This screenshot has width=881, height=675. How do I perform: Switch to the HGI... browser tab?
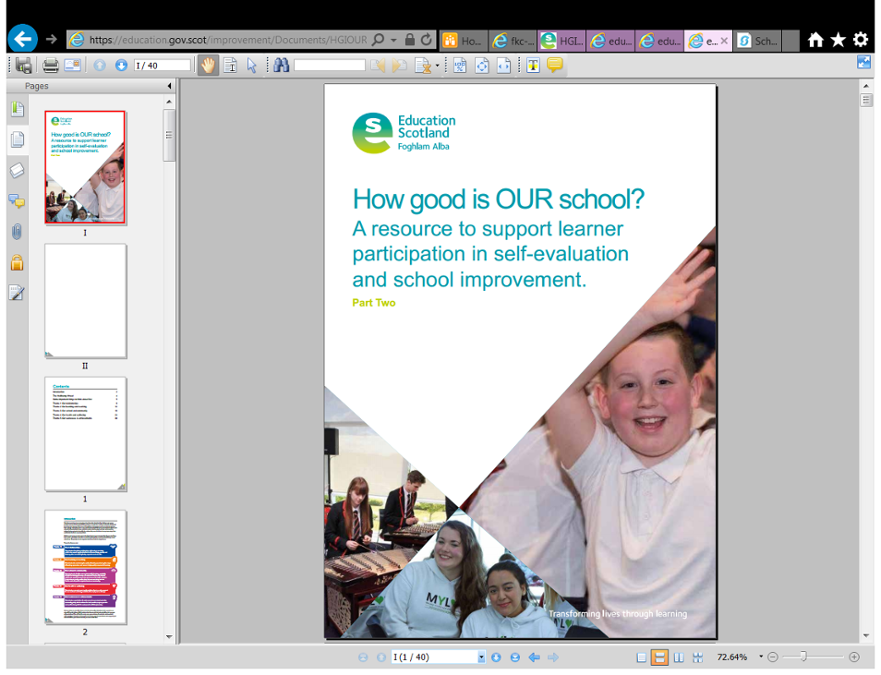tap(562, 41)
